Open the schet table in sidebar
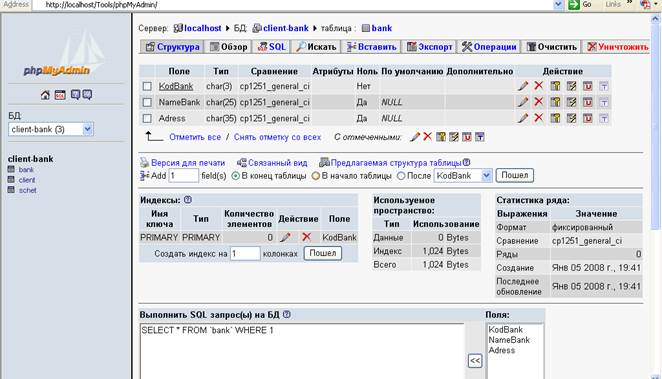The image size is (662, 379). (x=27, y=190)
